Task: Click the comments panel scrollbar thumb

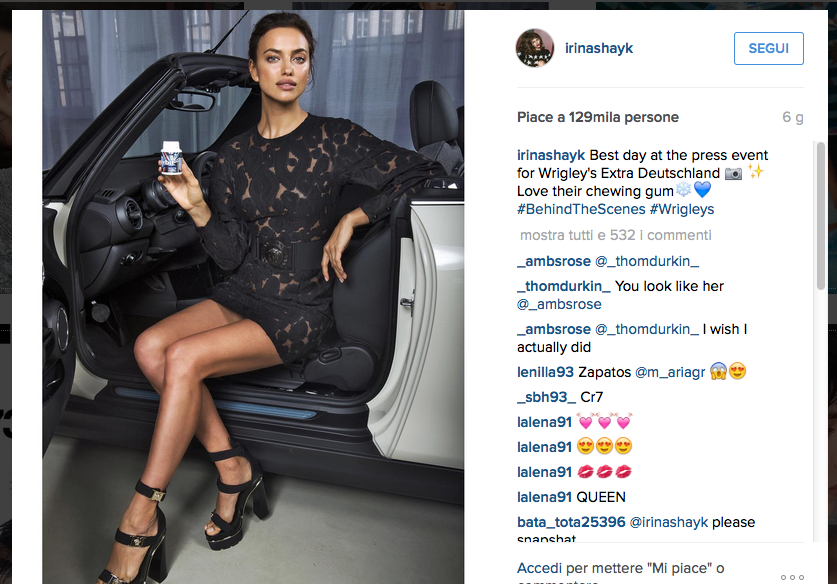Action: point(821,216)
